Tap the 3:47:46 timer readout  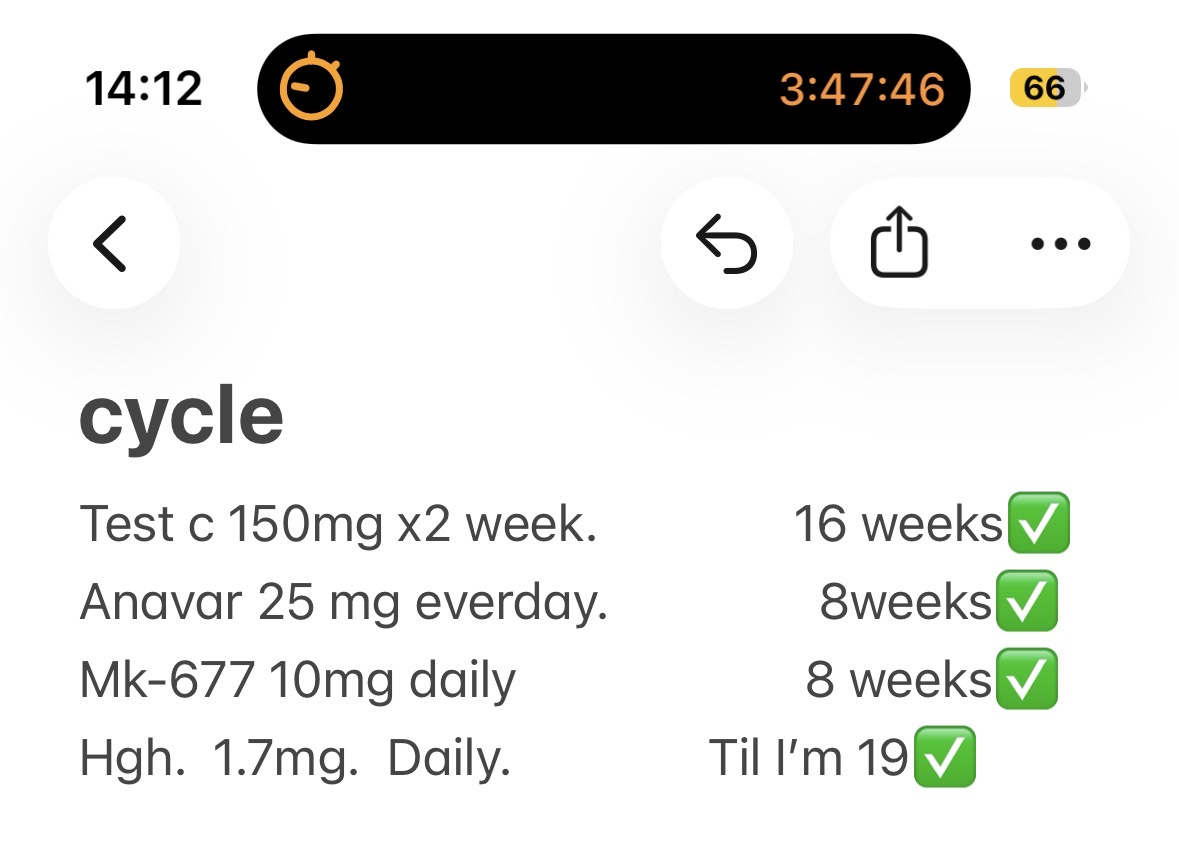click(862, 89)
